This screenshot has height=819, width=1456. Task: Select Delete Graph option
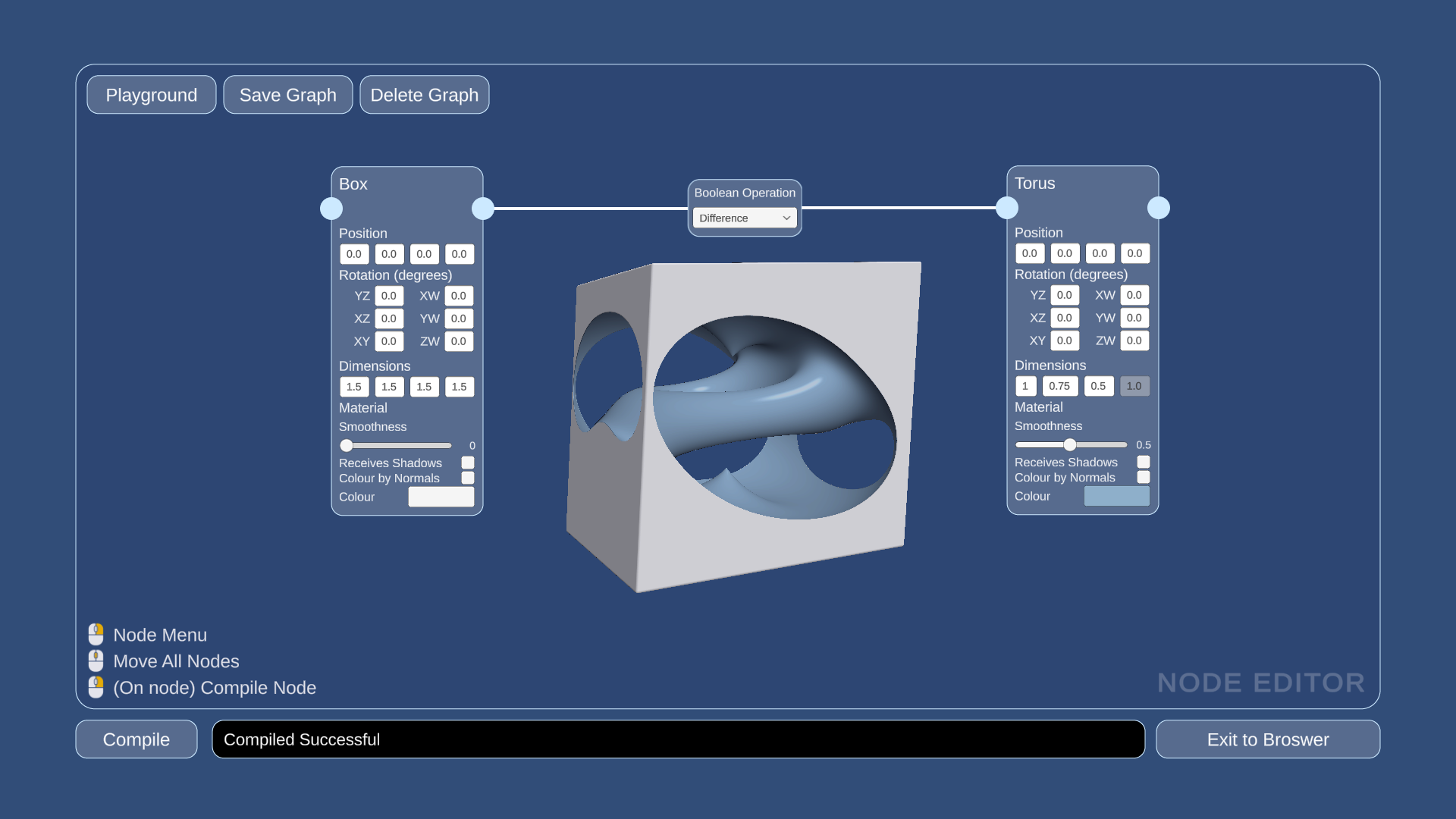tap(424, 94)
